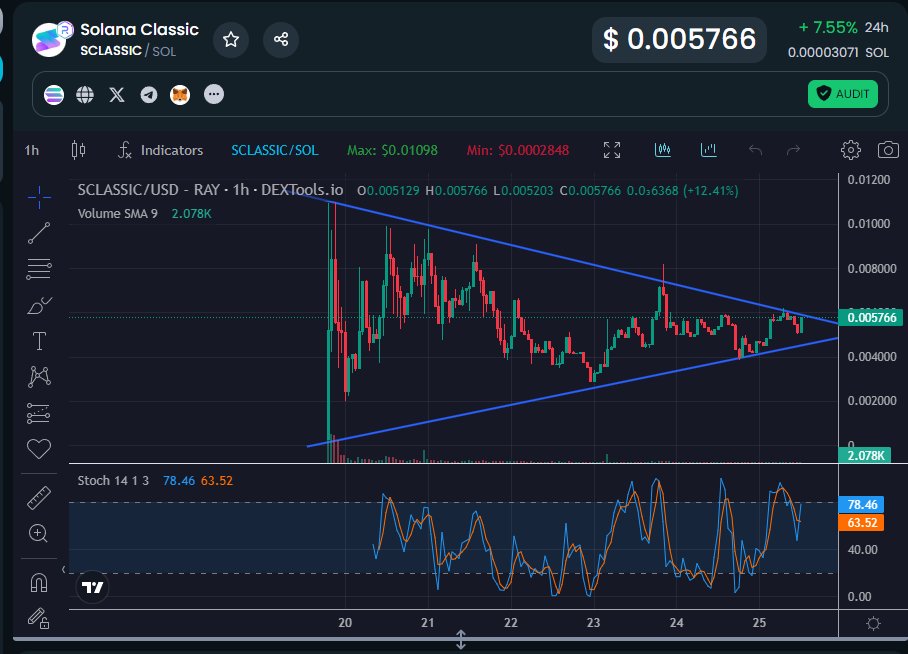This screenshot has height=654, width=908.
Task: Open the 1h timeframe selector
Action: pyautogui.click(x=32, y=151)
